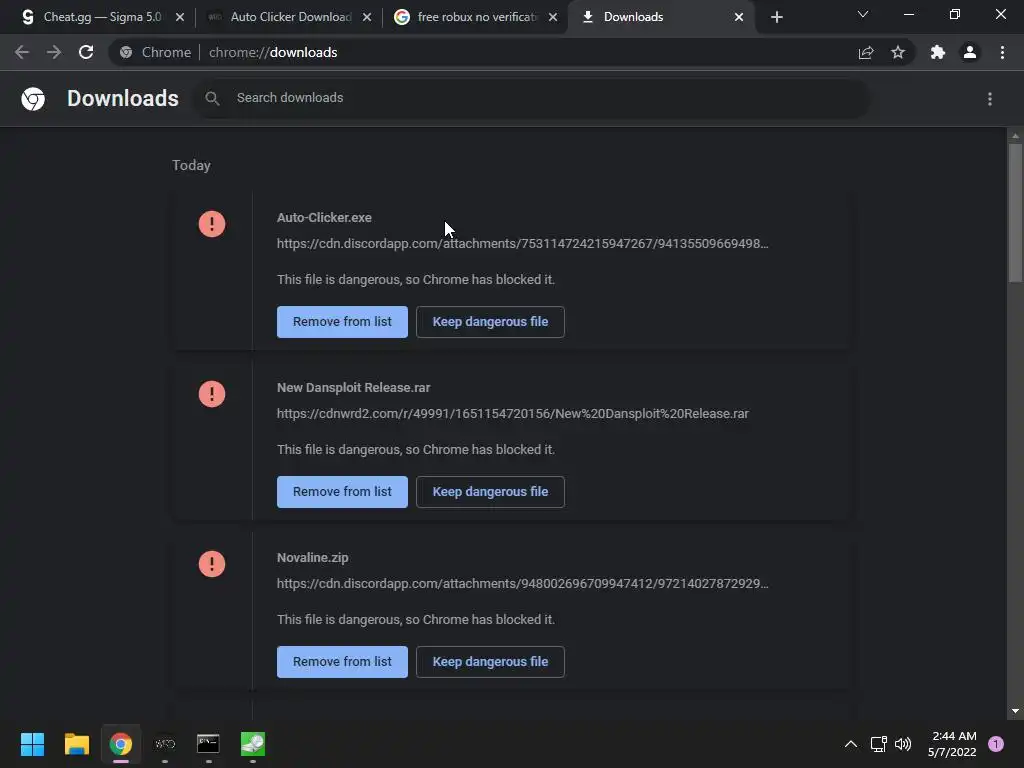1024x768 pixels.
Task: Show hidden system tray icons
Action: (851, 744)
